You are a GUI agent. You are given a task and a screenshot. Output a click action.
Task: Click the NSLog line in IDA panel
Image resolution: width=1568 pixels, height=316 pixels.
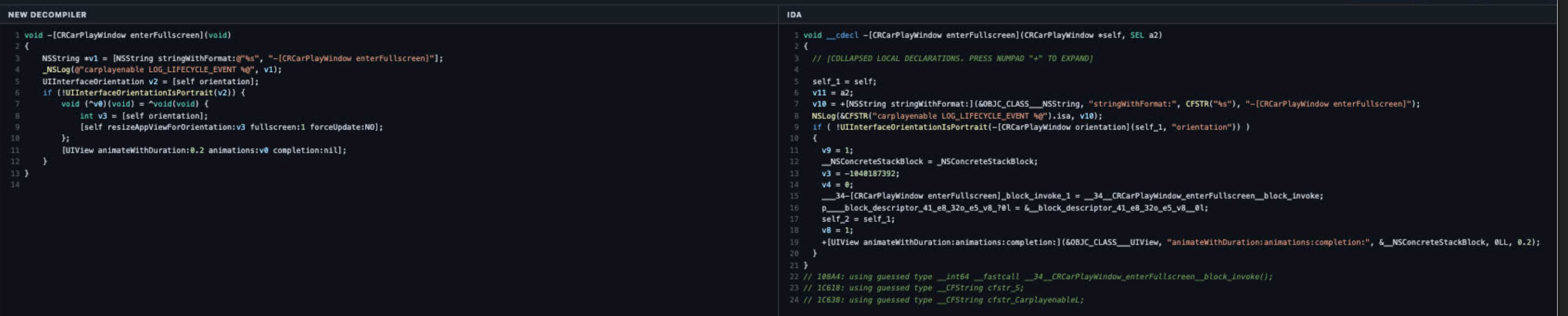click(957, 116)
